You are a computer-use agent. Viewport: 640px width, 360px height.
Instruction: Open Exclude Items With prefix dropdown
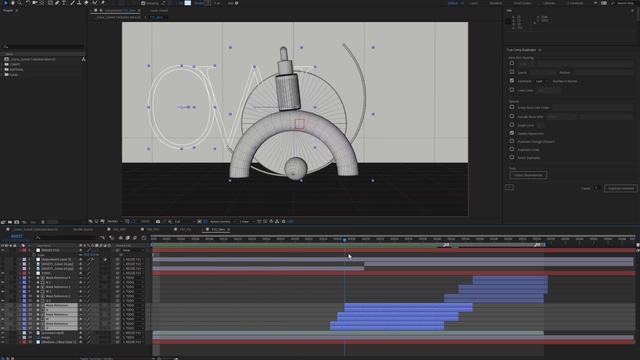click(x=561, y=117)
